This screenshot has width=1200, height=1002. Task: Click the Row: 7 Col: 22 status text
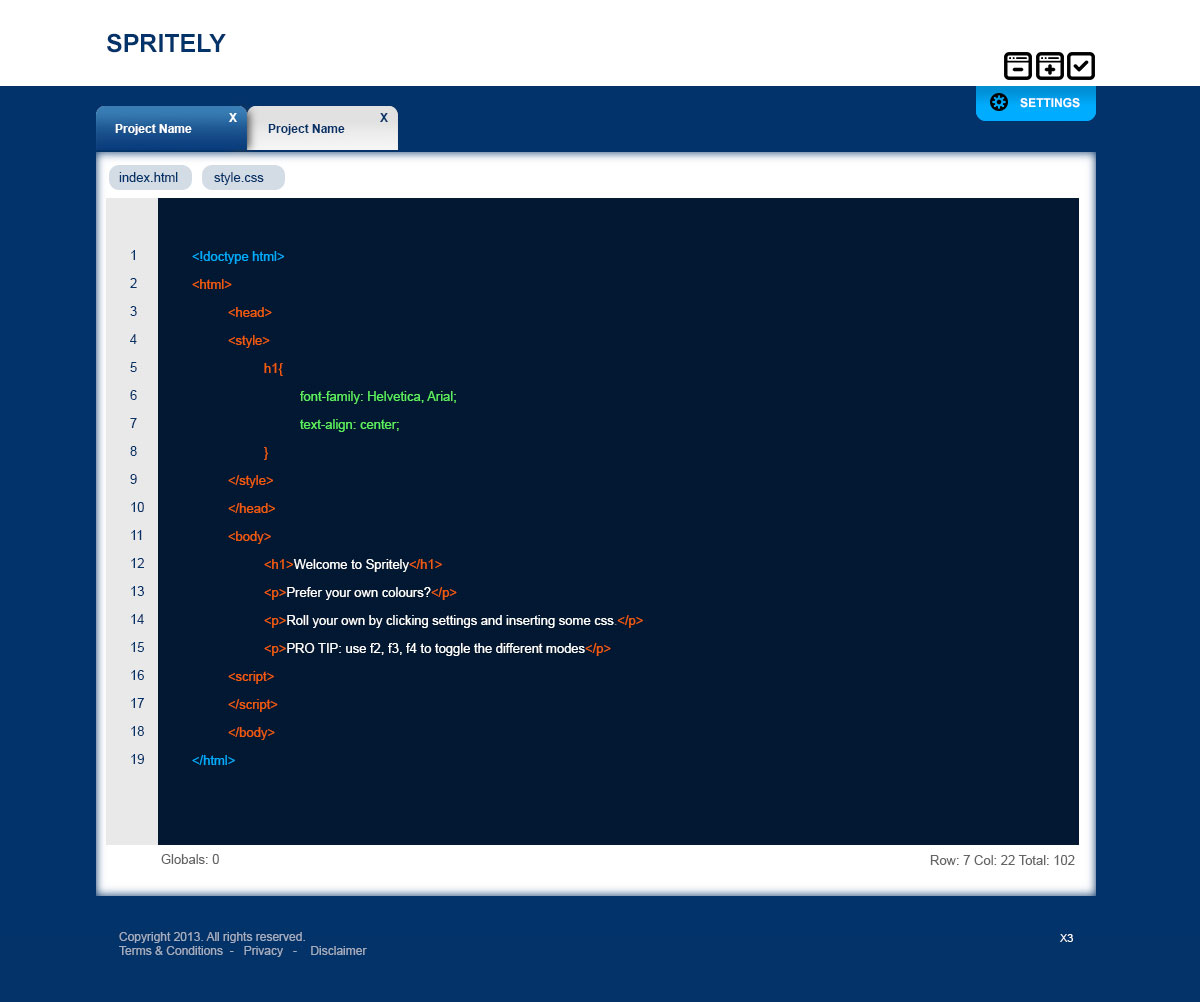1002,860
